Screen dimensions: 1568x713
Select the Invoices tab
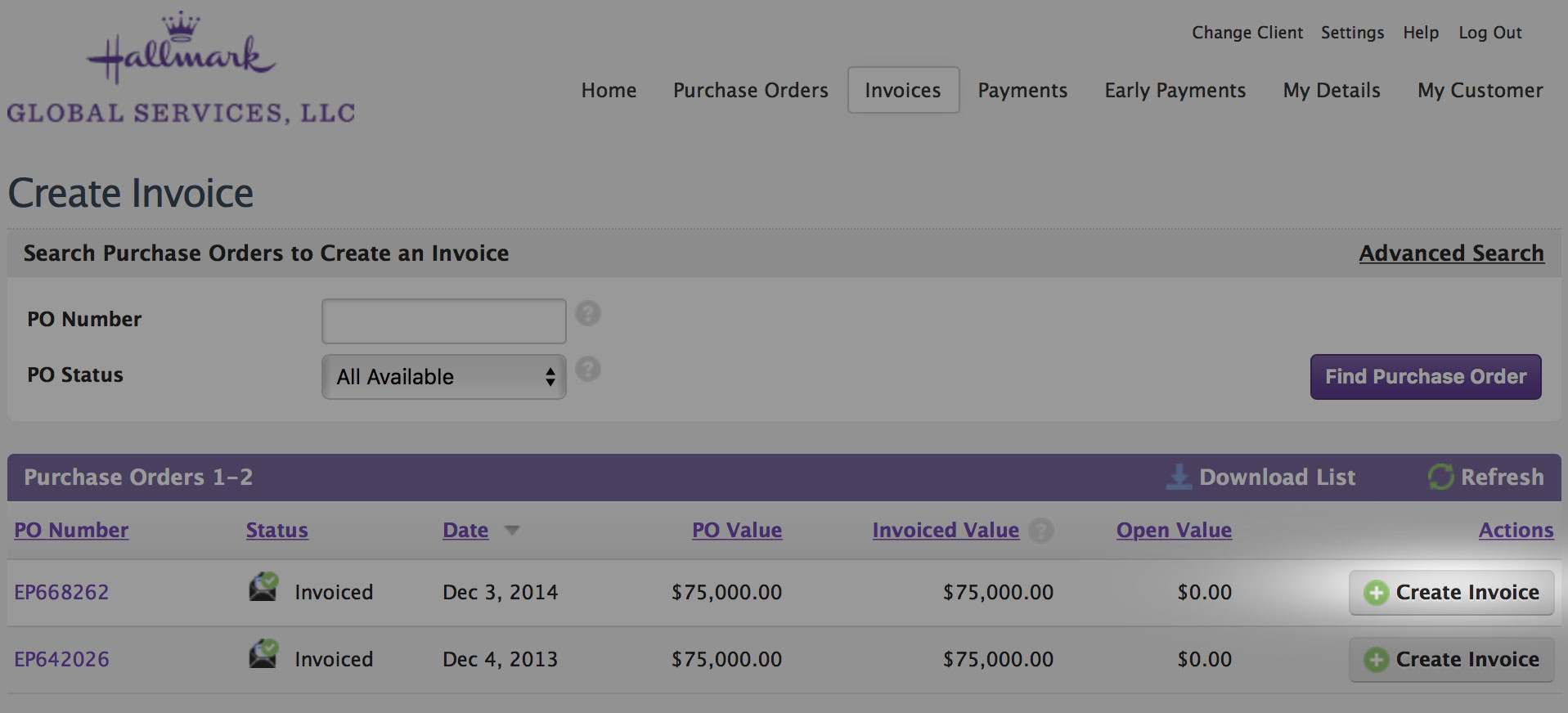tap(903, 90)
